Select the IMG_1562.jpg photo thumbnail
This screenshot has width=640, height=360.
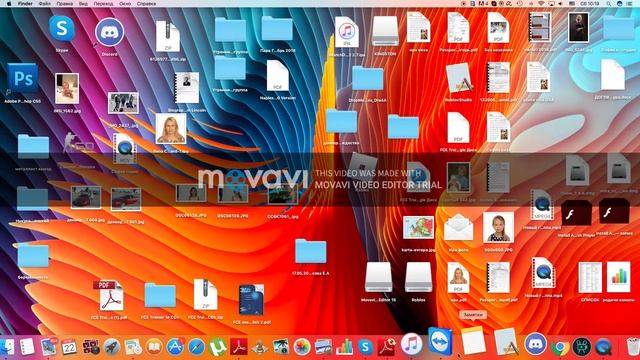(67, 88)
